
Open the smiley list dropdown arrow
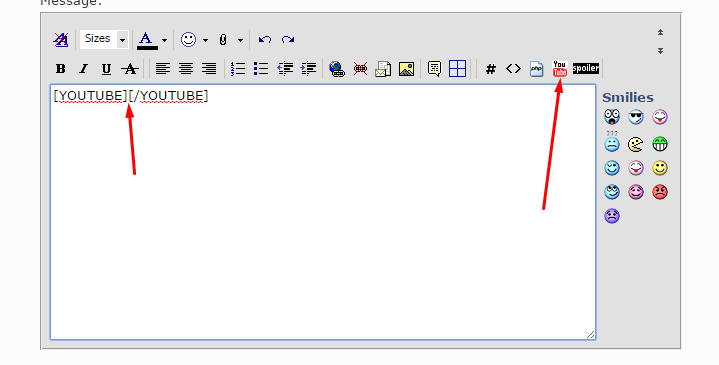tap(205, 40)
